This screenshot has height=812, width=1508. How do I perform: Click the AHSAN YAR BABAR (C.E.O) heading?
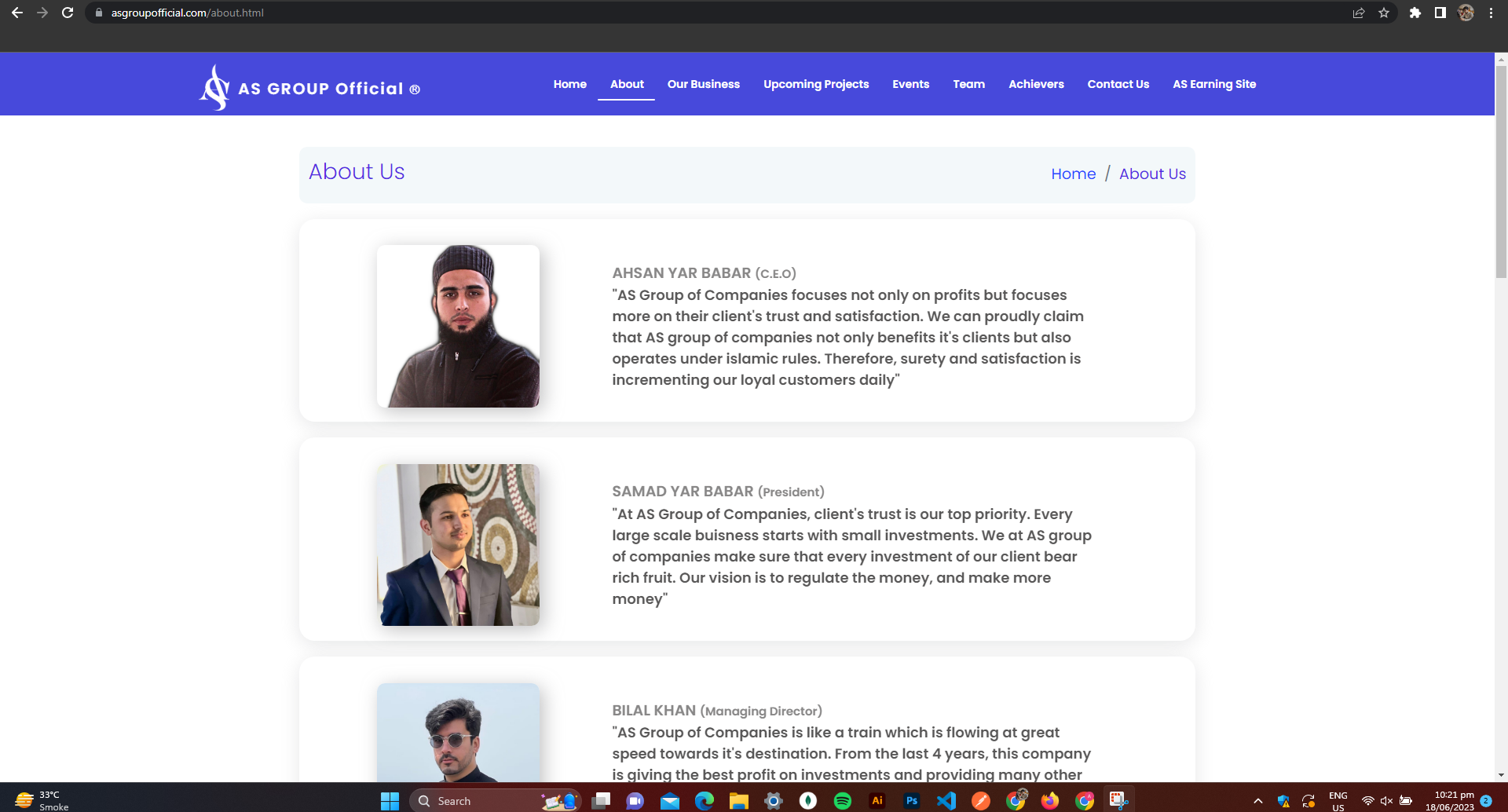tap(704, 273)
